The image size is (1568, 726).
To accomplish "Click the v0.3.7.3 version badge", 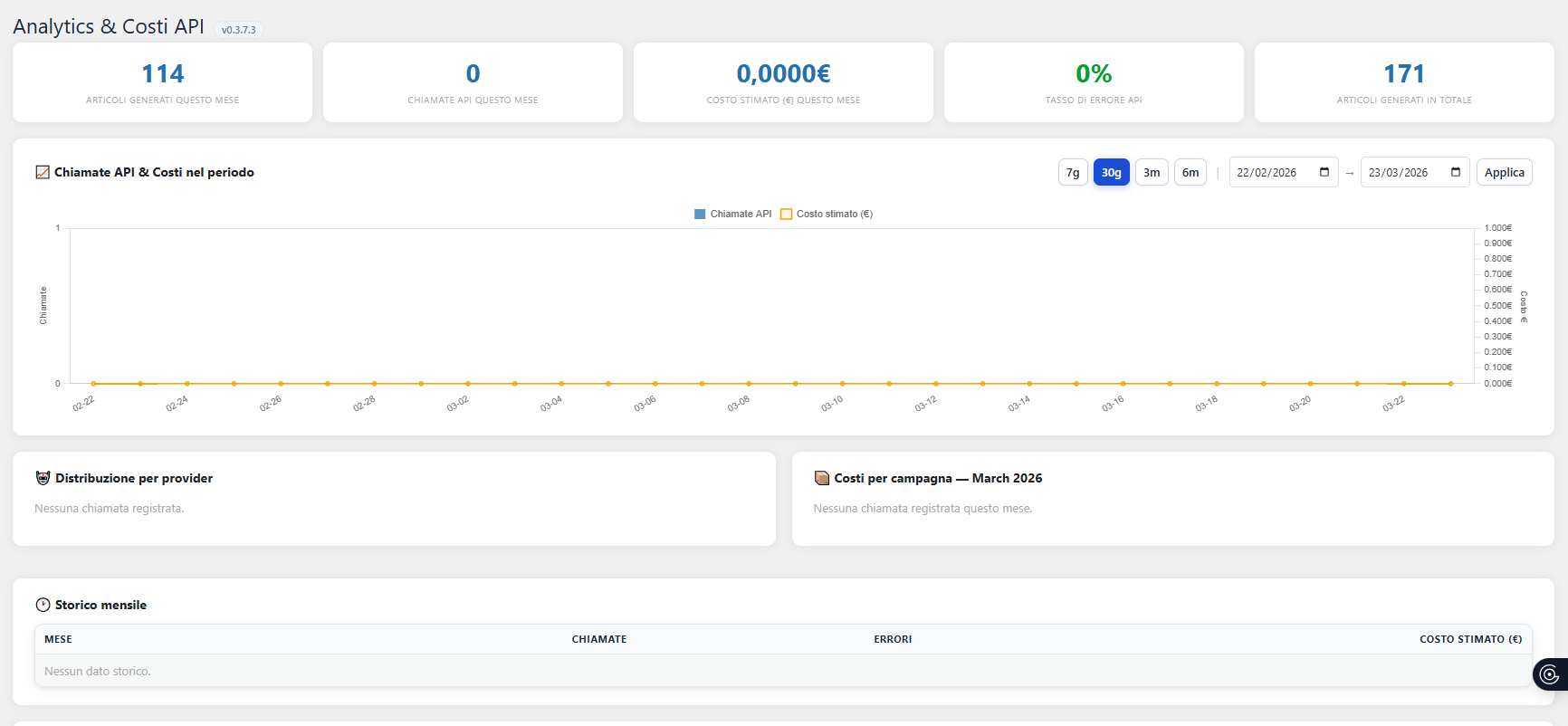I will (239, 30).
